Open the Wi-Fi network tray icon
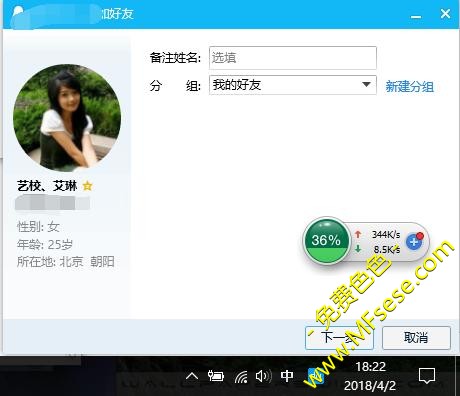This screenshot has height=396, width=460. coord(241,377)
